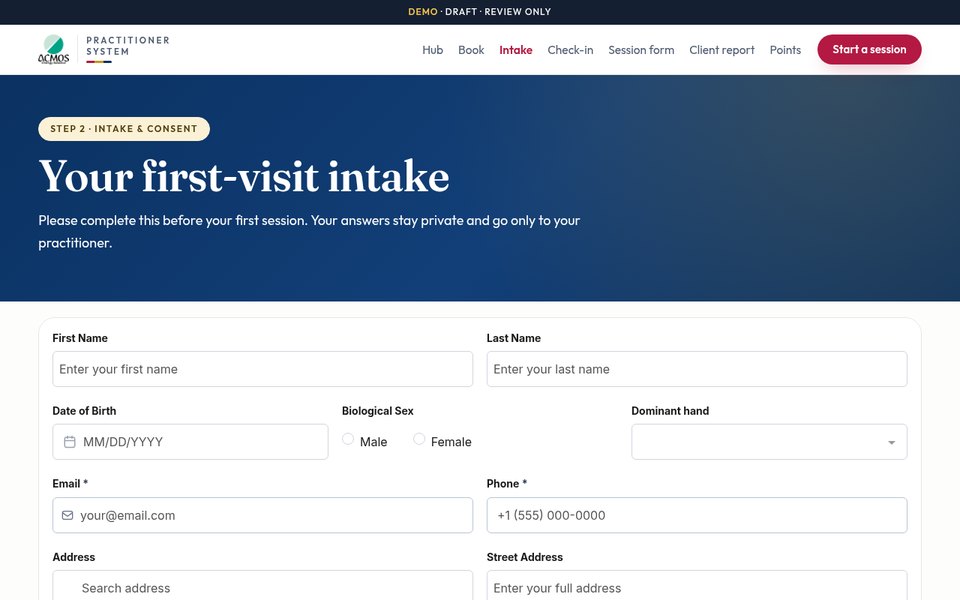
Task: Click the calendar icon in Date of Birth
Action: point(70,442)
